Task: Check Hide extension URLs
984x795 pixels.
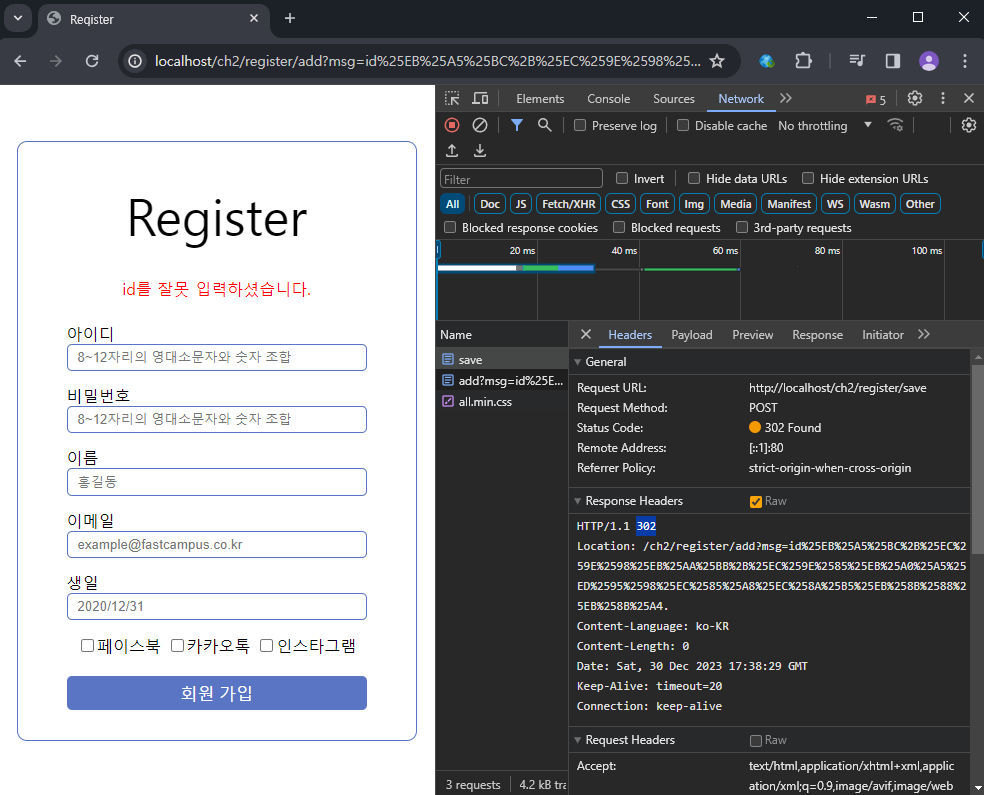Action: [x=808, y=178]
